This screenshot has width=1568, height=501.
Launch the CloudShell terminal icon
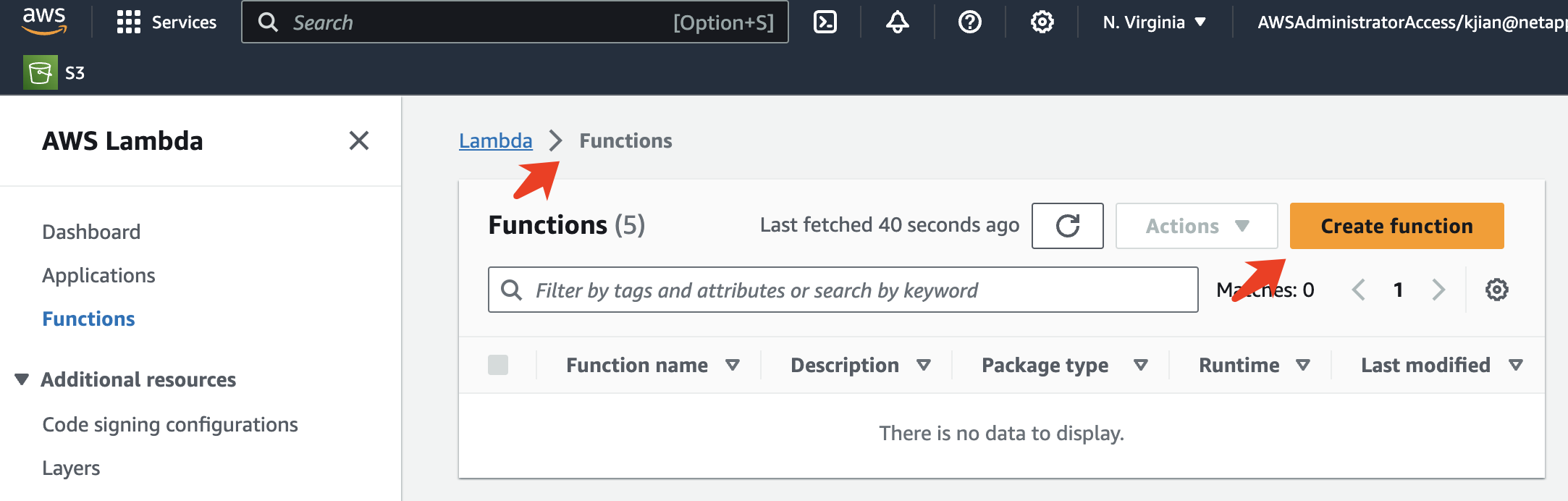(825, 22)
